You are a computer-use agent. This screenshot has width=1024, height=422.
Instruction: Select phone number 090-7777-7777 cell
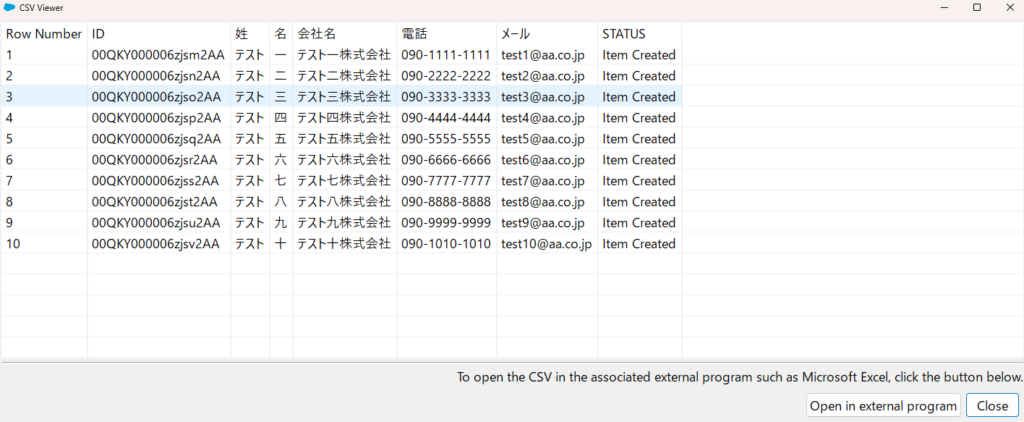coord(446,181)
